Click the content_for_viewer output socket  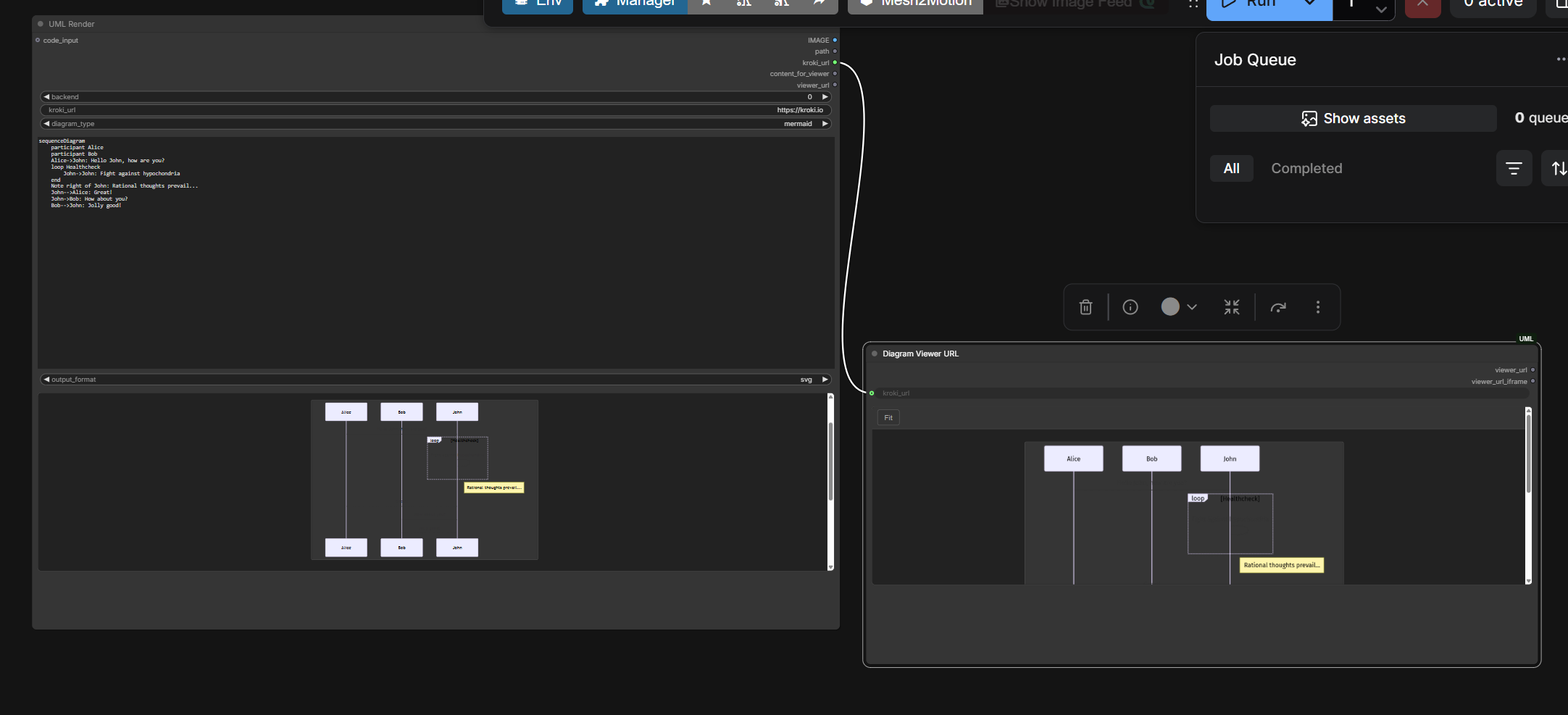pyautogui.click(x=835, y=74)
